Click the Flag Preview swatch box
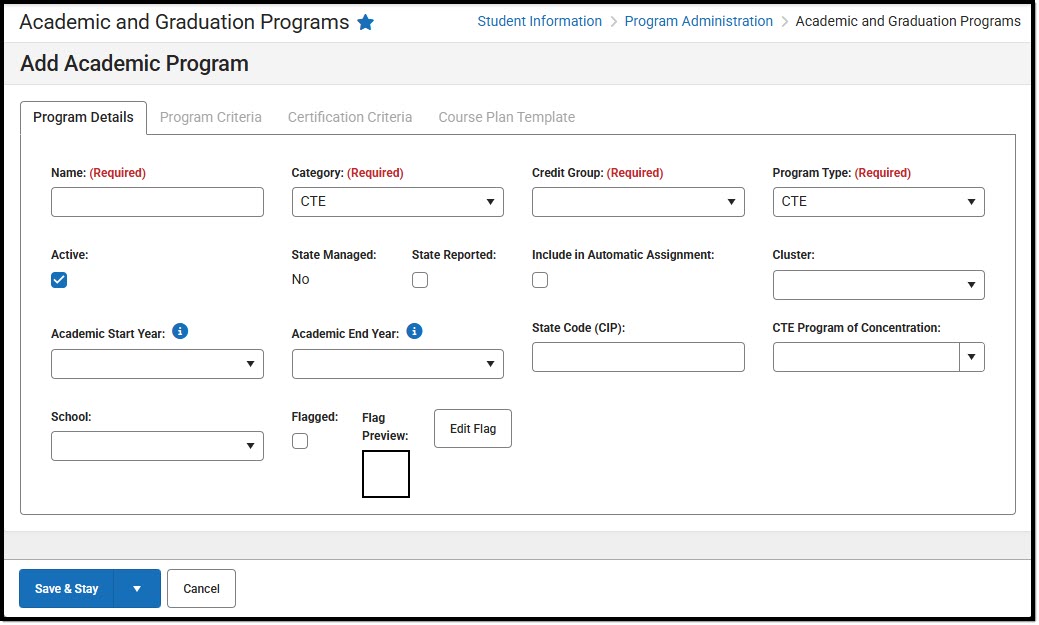The height and width of the screenshot is (625, 1039). tap(386, 474)
